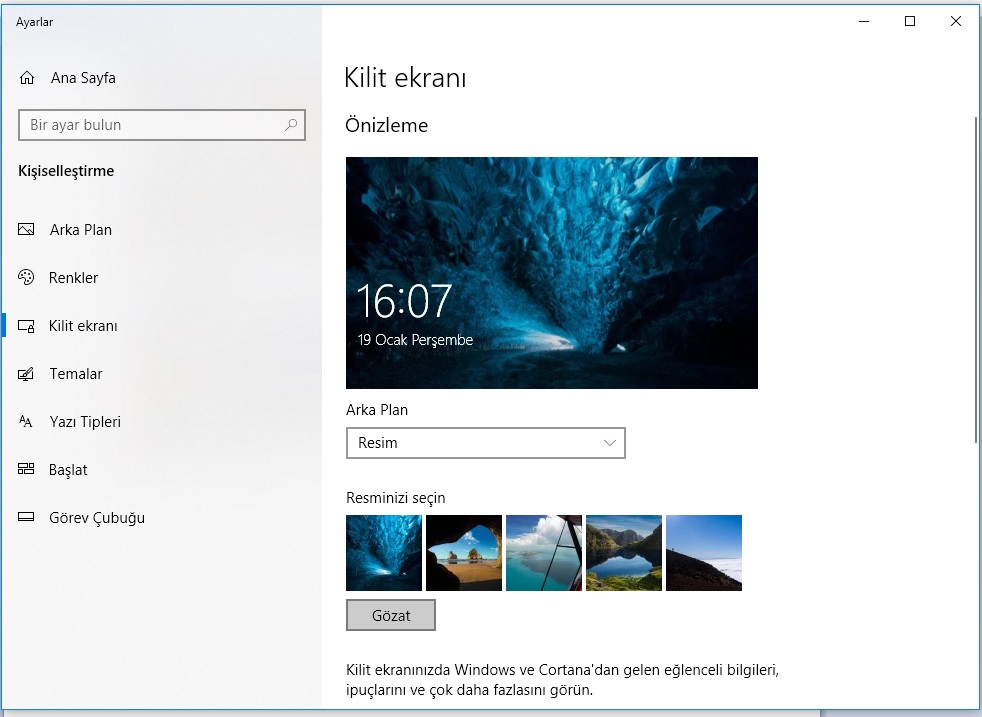Open Yazı Tipleri settings
This screenshot has width=982, height=717.
85,421
